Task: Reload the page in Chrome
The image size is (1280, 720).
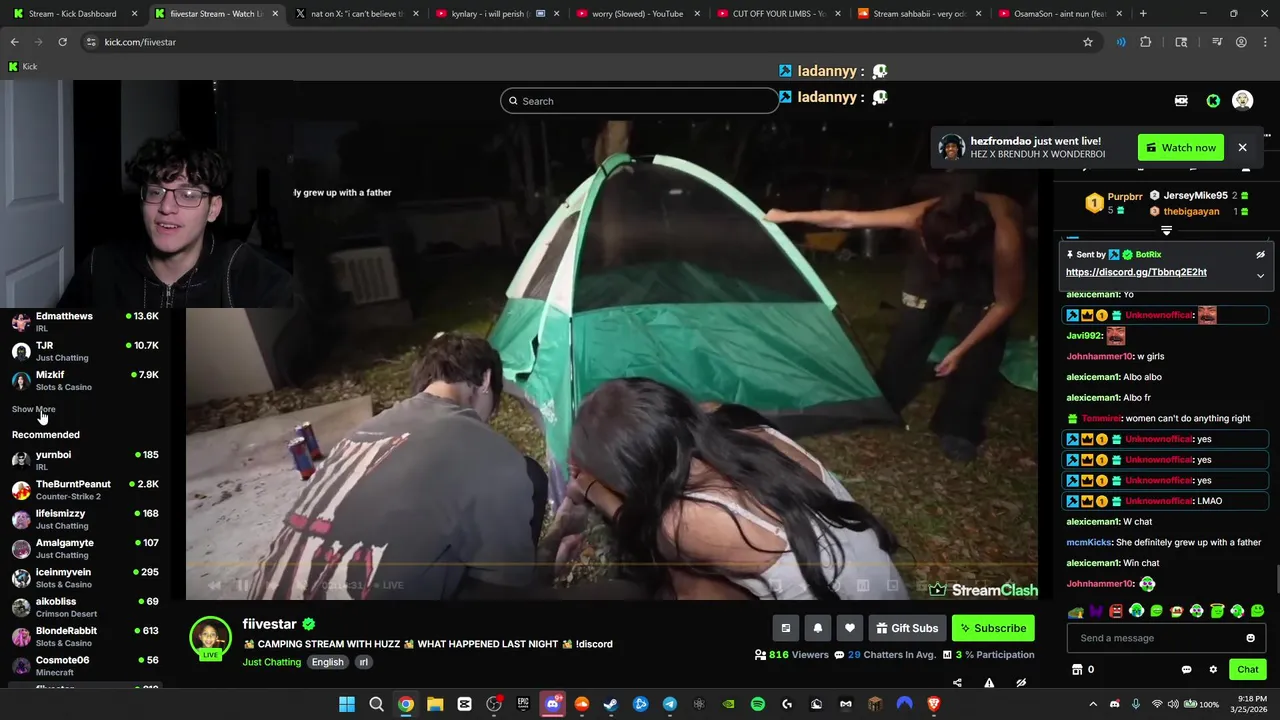Action: click(62, 42)
